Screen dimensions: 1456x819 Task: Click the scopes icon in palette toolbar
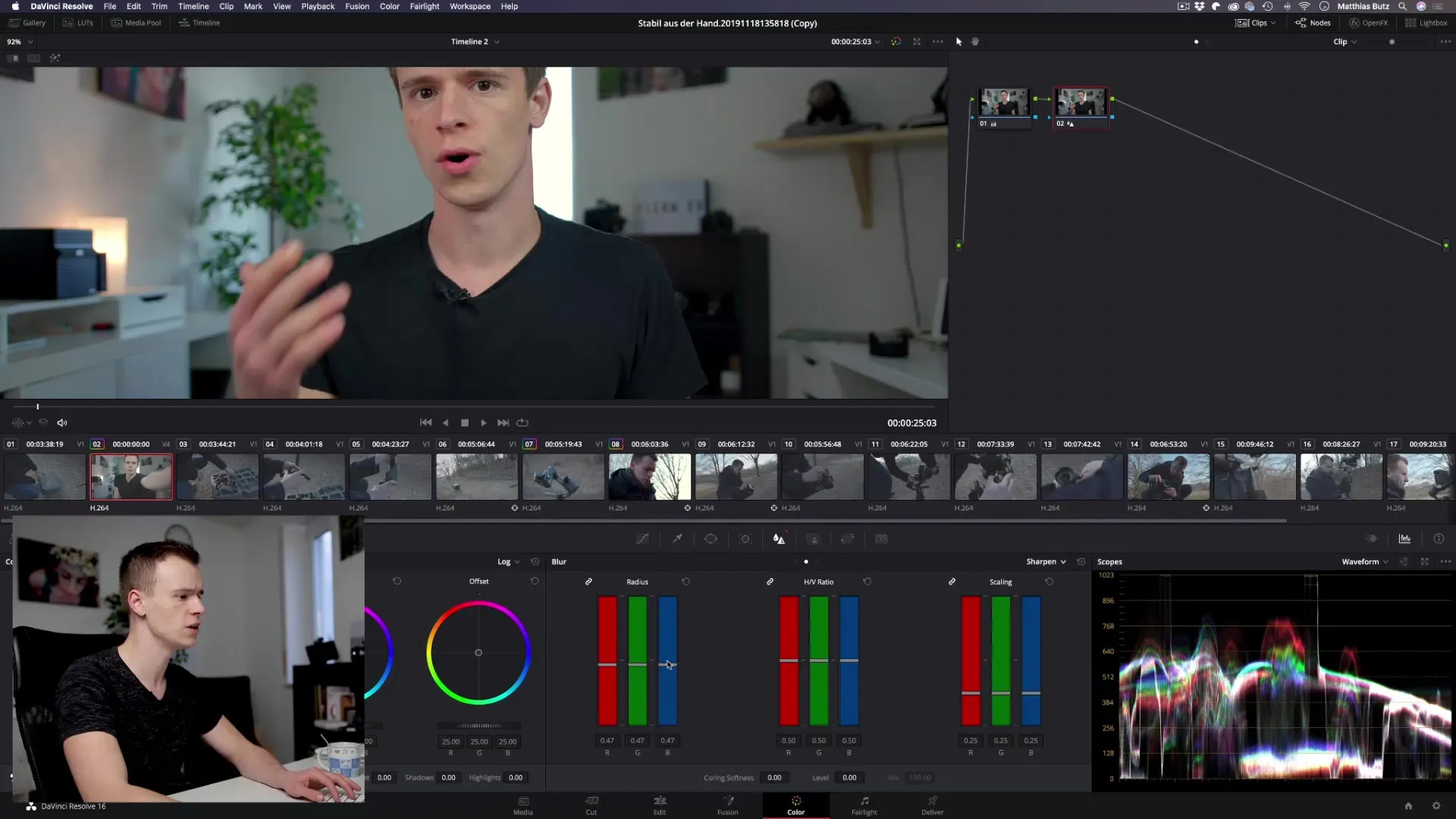tap(1404, 539)
